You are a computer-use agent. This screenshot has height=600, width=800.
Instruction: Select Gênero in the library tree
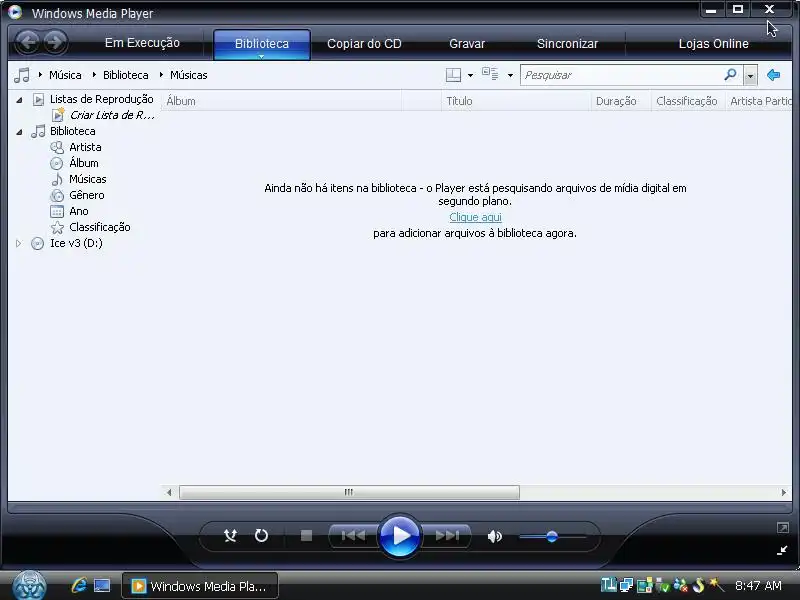(87, 195)
